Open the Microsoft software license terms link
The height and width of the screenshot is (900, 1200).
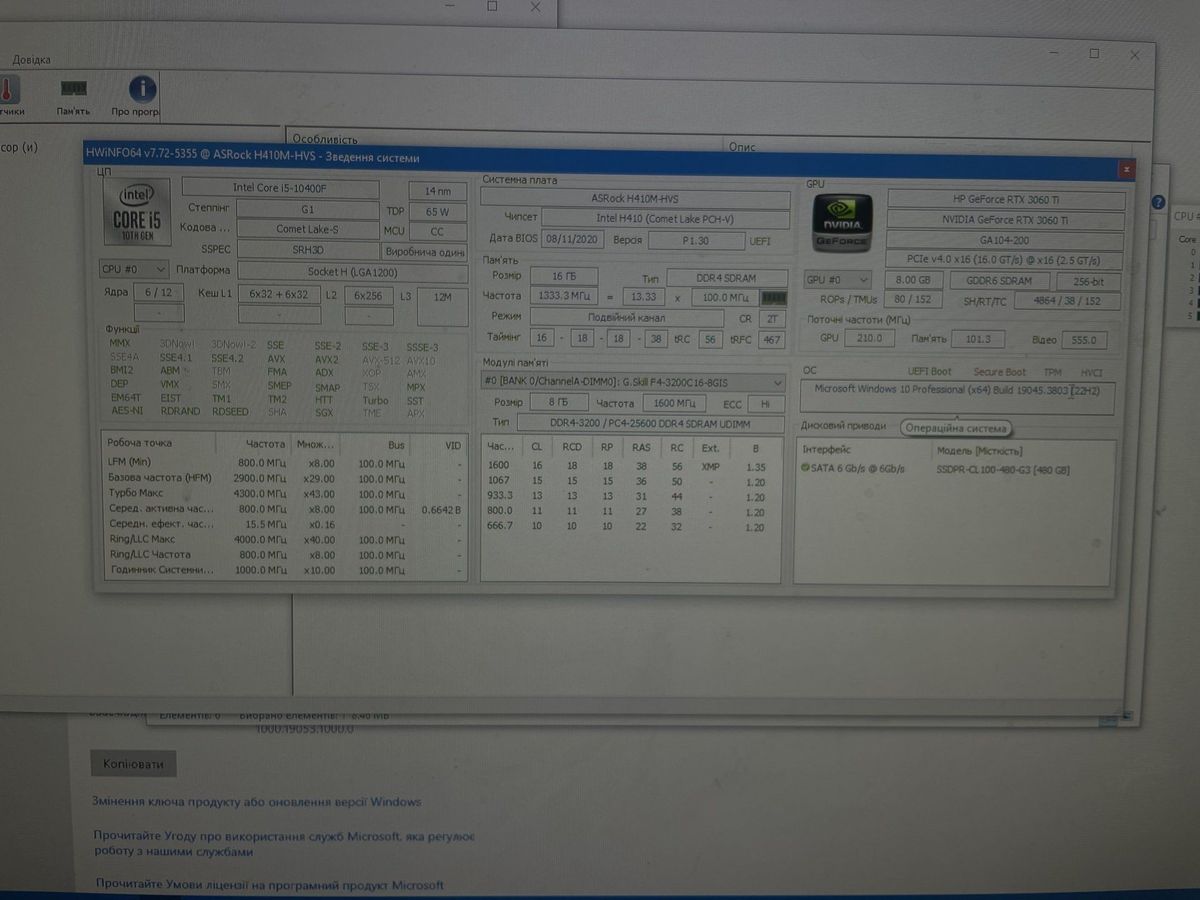[270, 885]
